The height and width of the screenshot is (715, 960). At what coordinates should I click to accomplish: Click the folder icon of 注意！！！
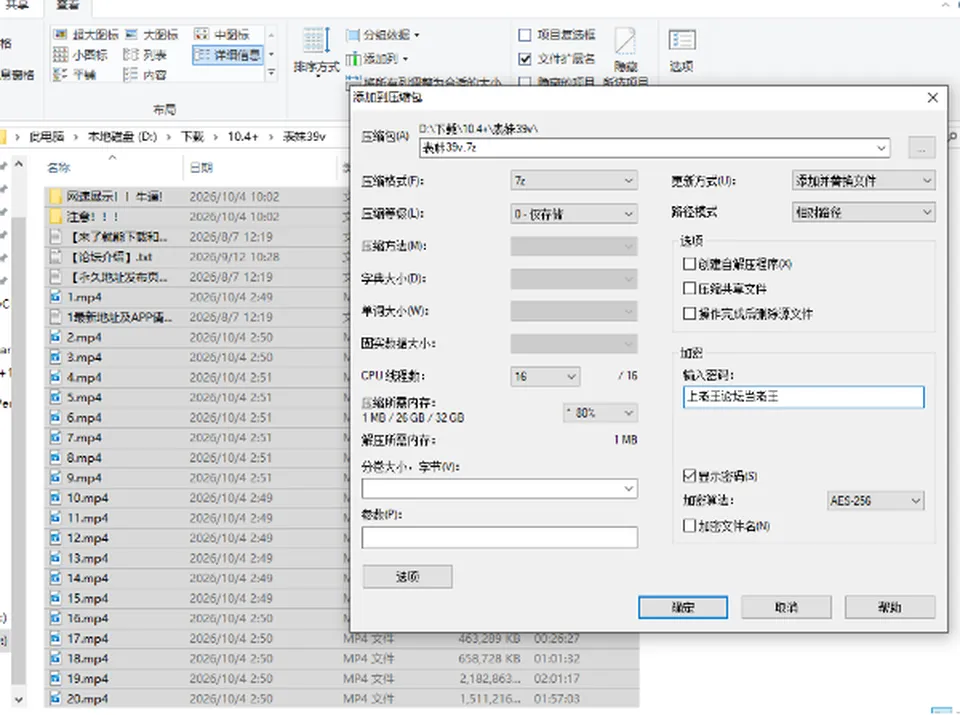(x=56, y=217)
